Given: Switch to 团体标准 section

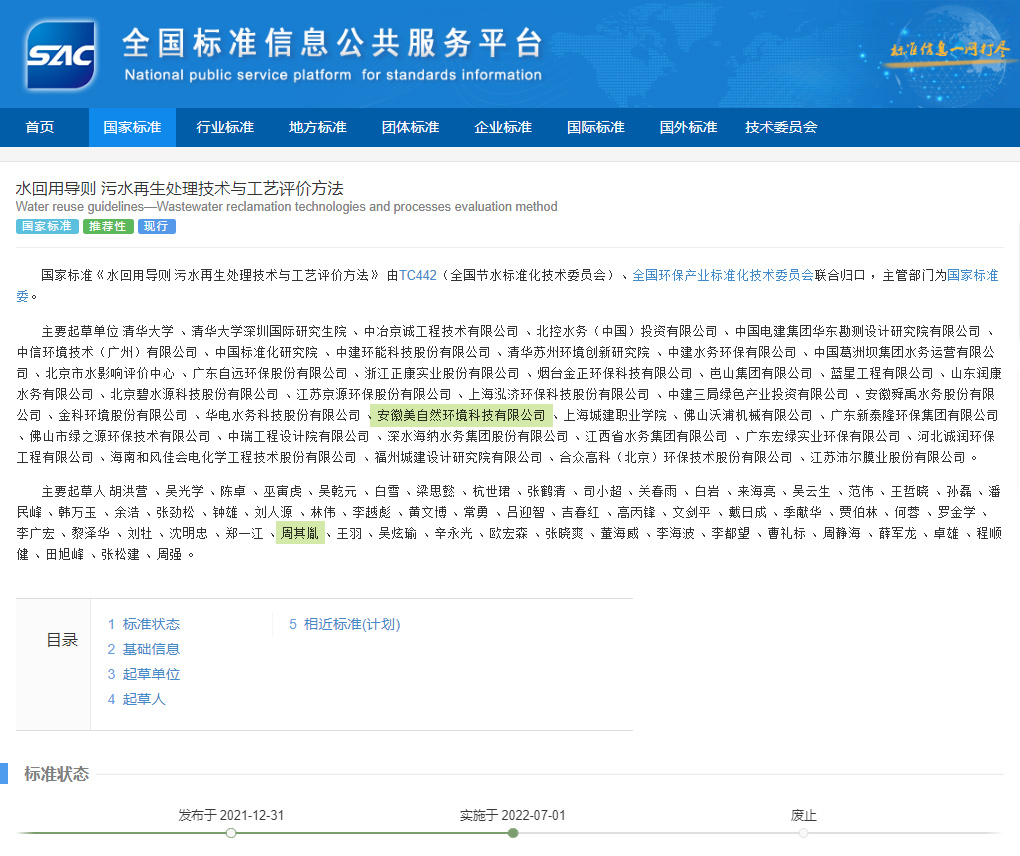Looking at the screenshot, I should (411, 128).
